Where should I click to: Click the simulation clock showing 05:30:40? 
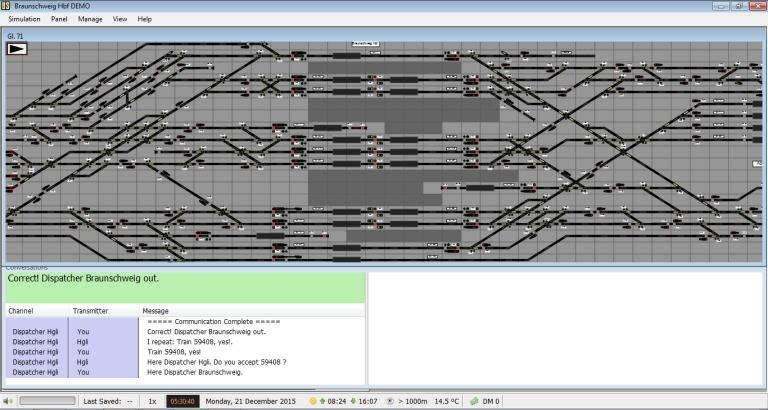pos(182,401)
